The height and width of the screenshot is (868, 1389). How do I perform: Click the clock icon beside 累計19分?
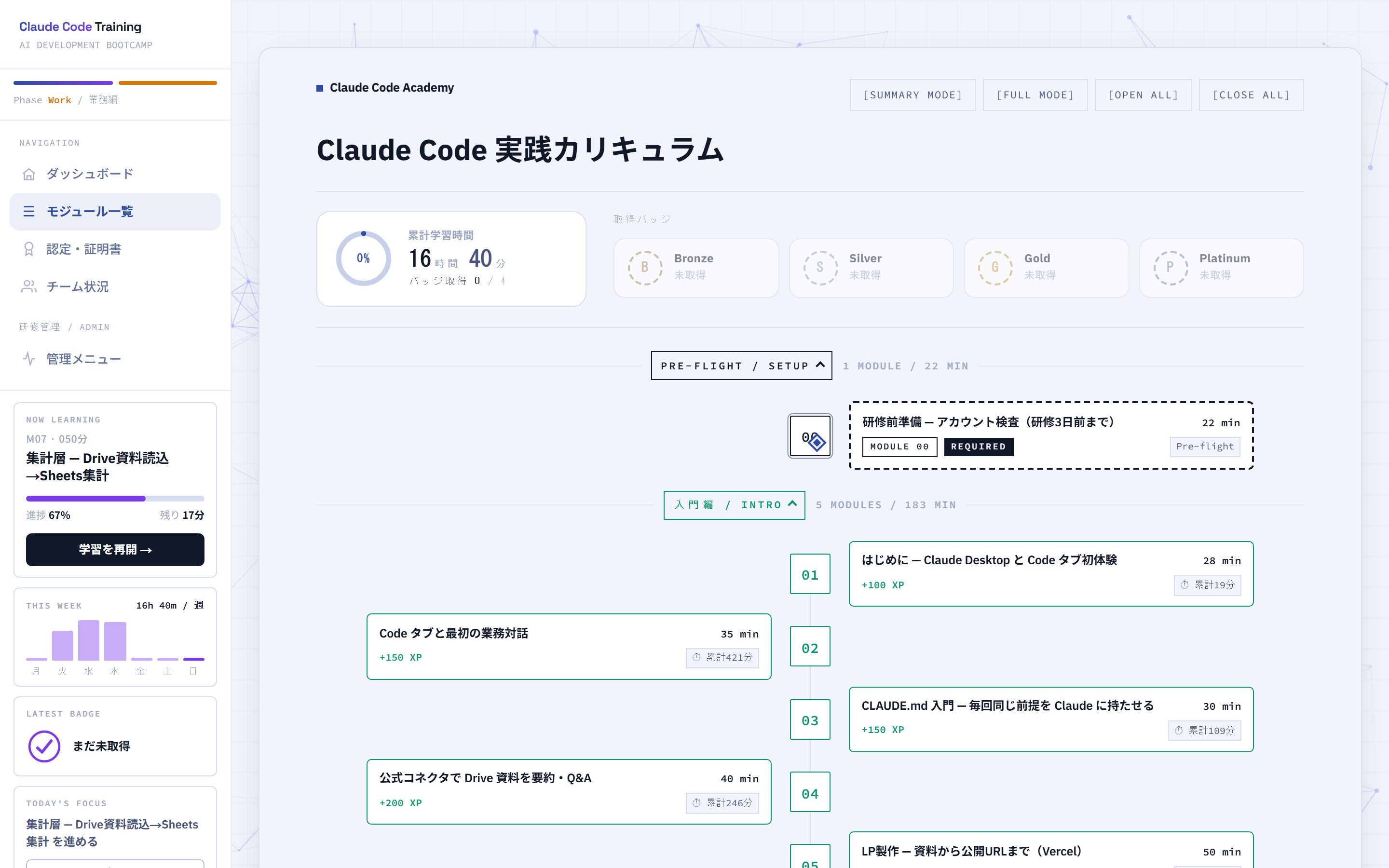tap(1185, 585)
